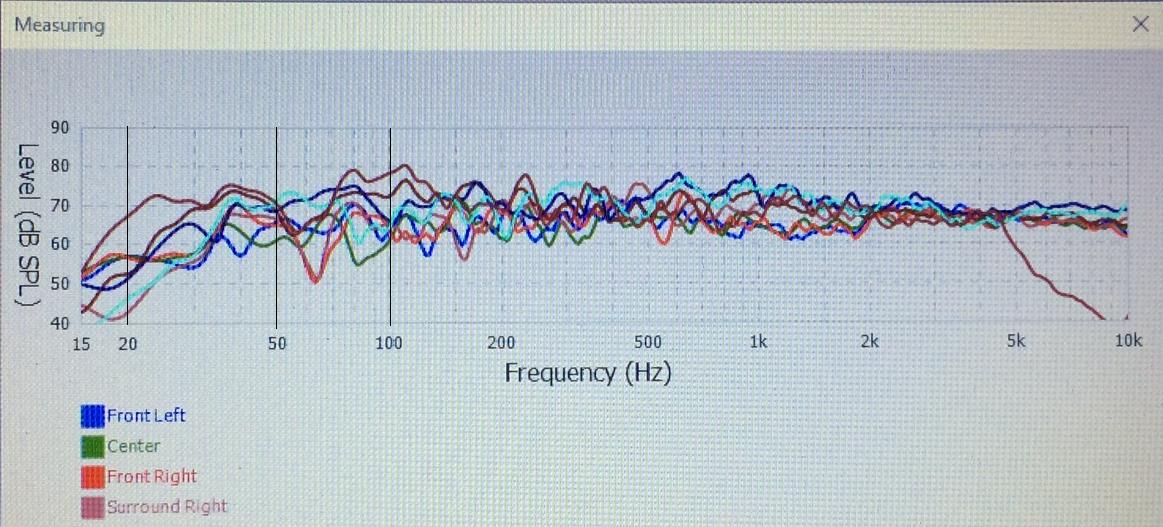Click the 80 dB level axis tick
Screen dimensions: 1163x527
click(60, 166)
